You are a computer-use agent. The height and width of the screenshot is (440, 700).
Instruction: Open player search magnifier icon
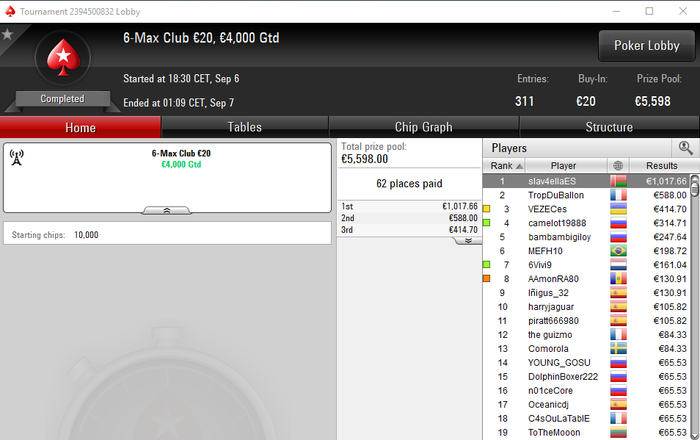click(x=685, y=148)
